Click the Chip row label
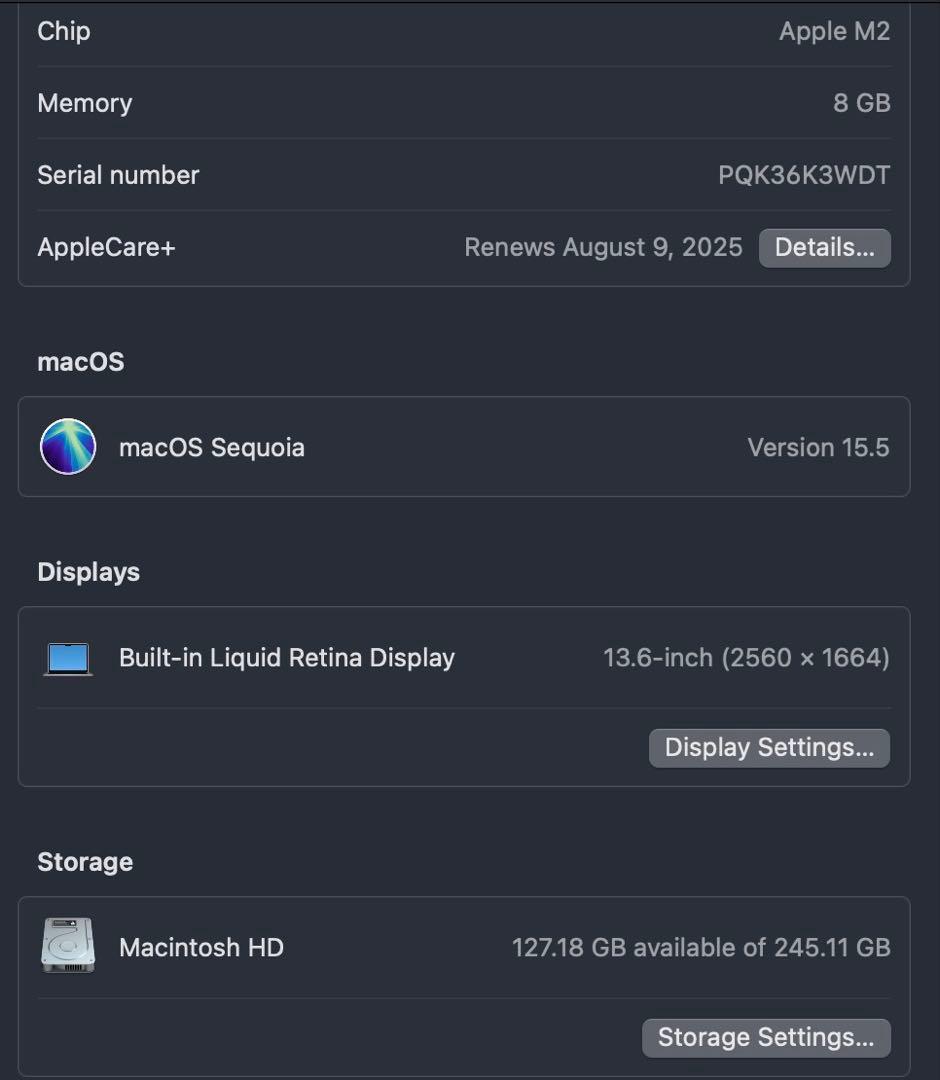This screenshot has width=940, height=1080. click(x=63, y=31)
